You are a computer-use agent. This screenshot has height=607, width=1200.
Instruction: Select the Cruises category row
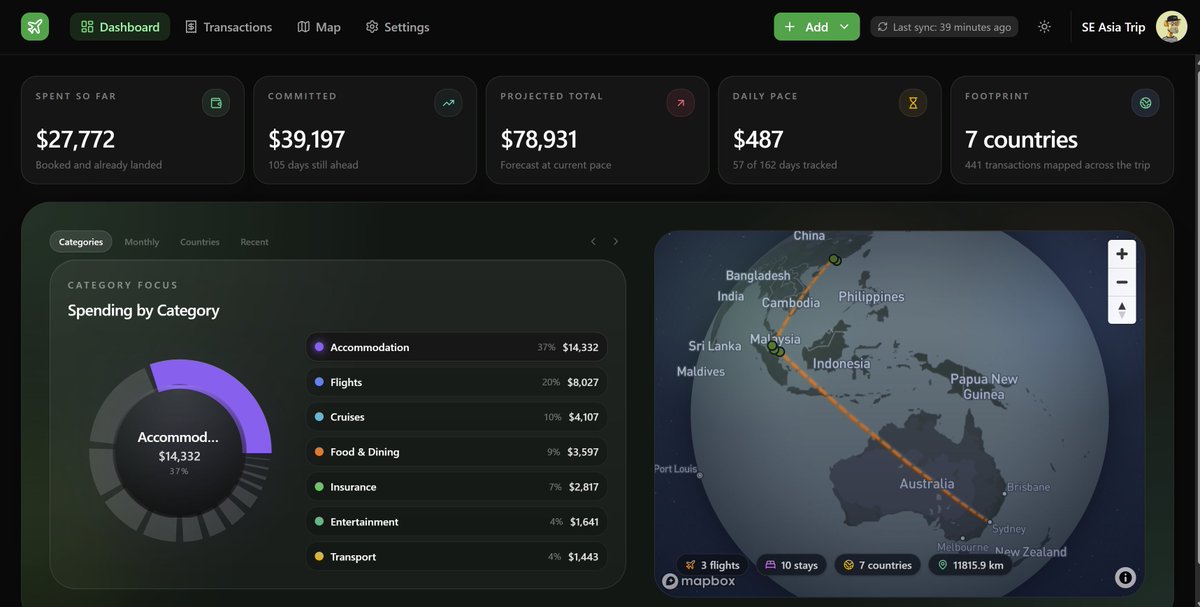pyautogui.click(x=456, y=417)
